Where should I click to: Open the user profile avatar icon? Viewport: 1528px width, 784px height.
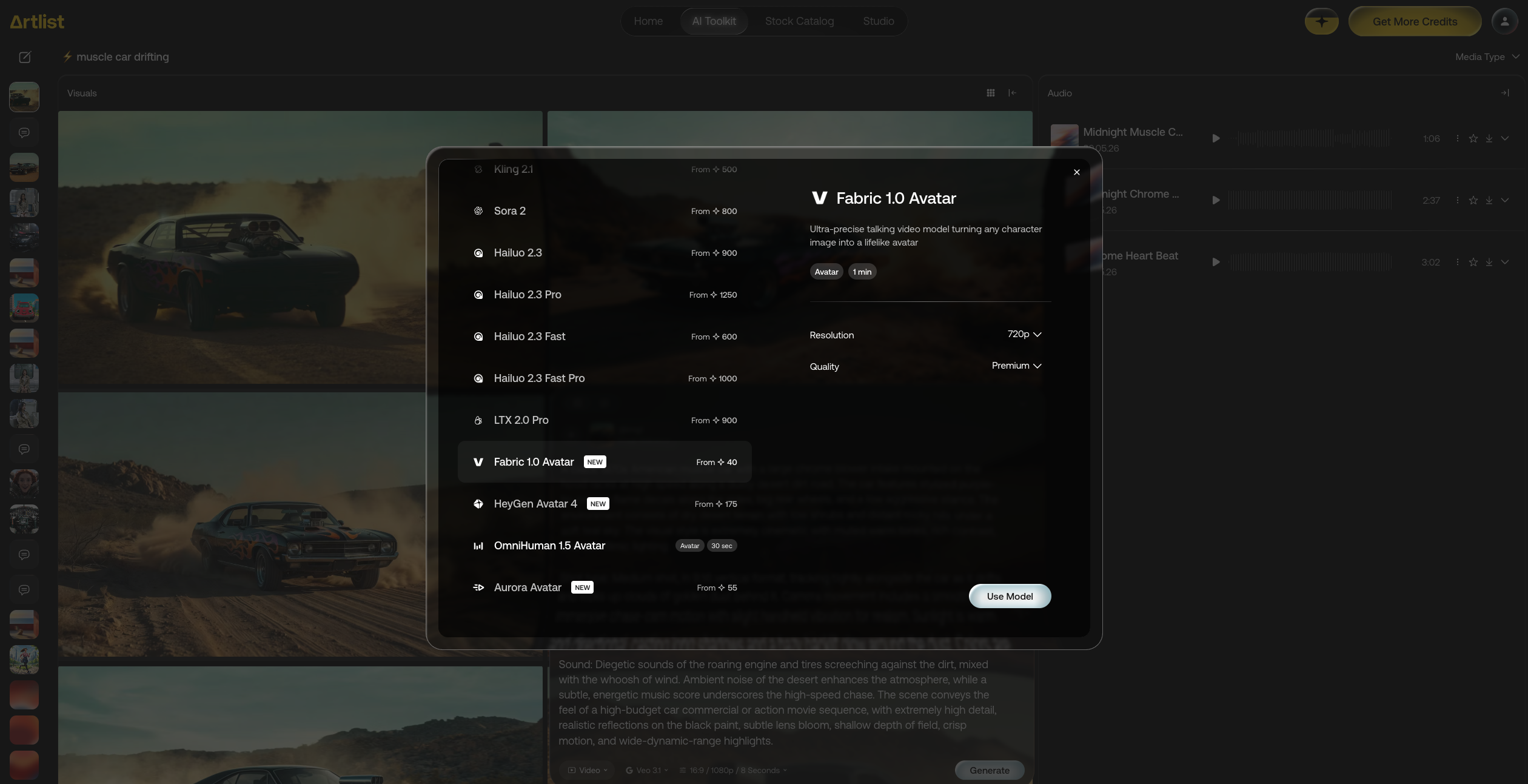(x=1504, y=21)
